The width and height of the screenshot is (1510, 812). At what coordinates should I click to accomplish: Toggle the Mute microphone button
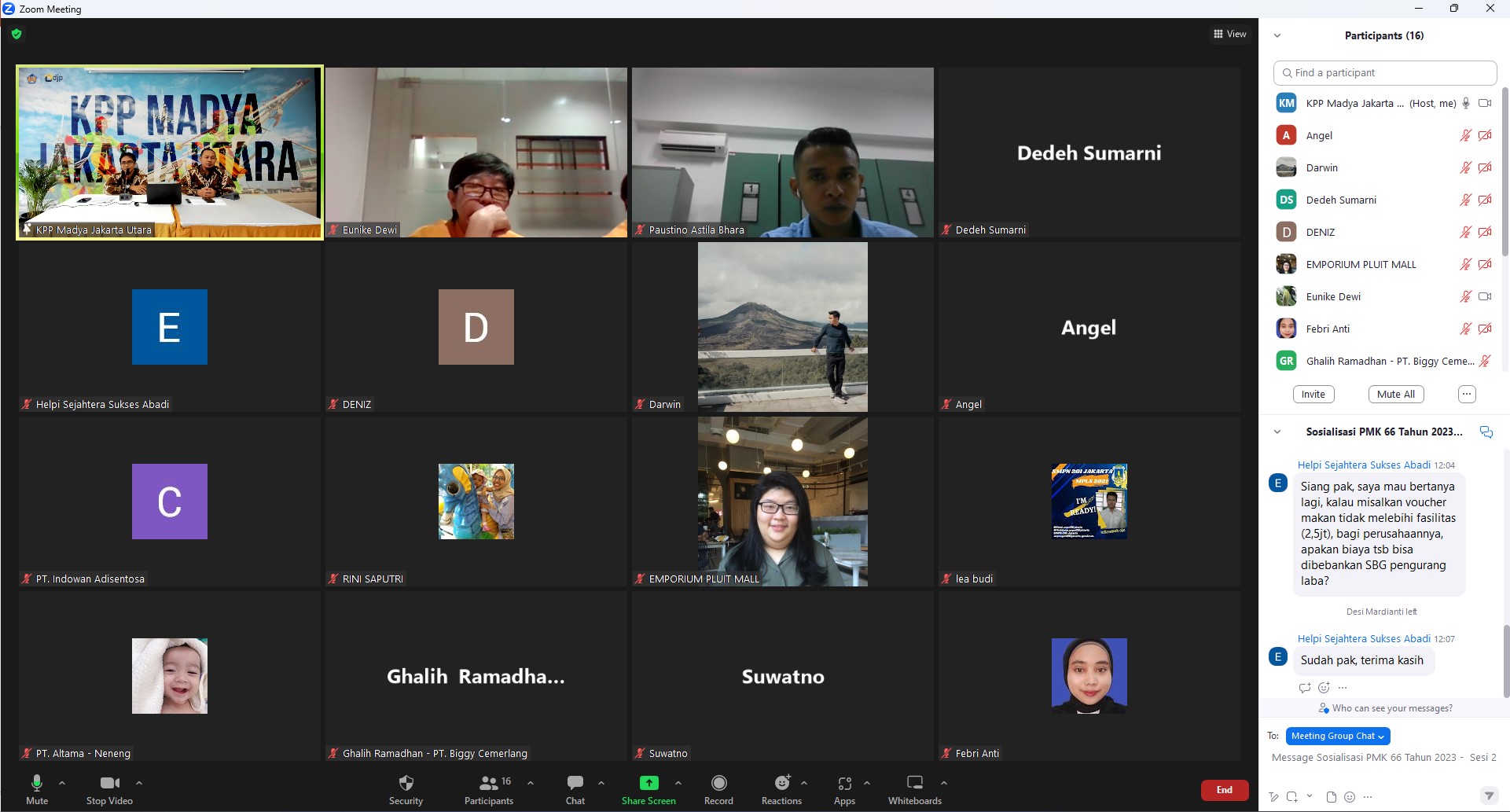(37, 788)
